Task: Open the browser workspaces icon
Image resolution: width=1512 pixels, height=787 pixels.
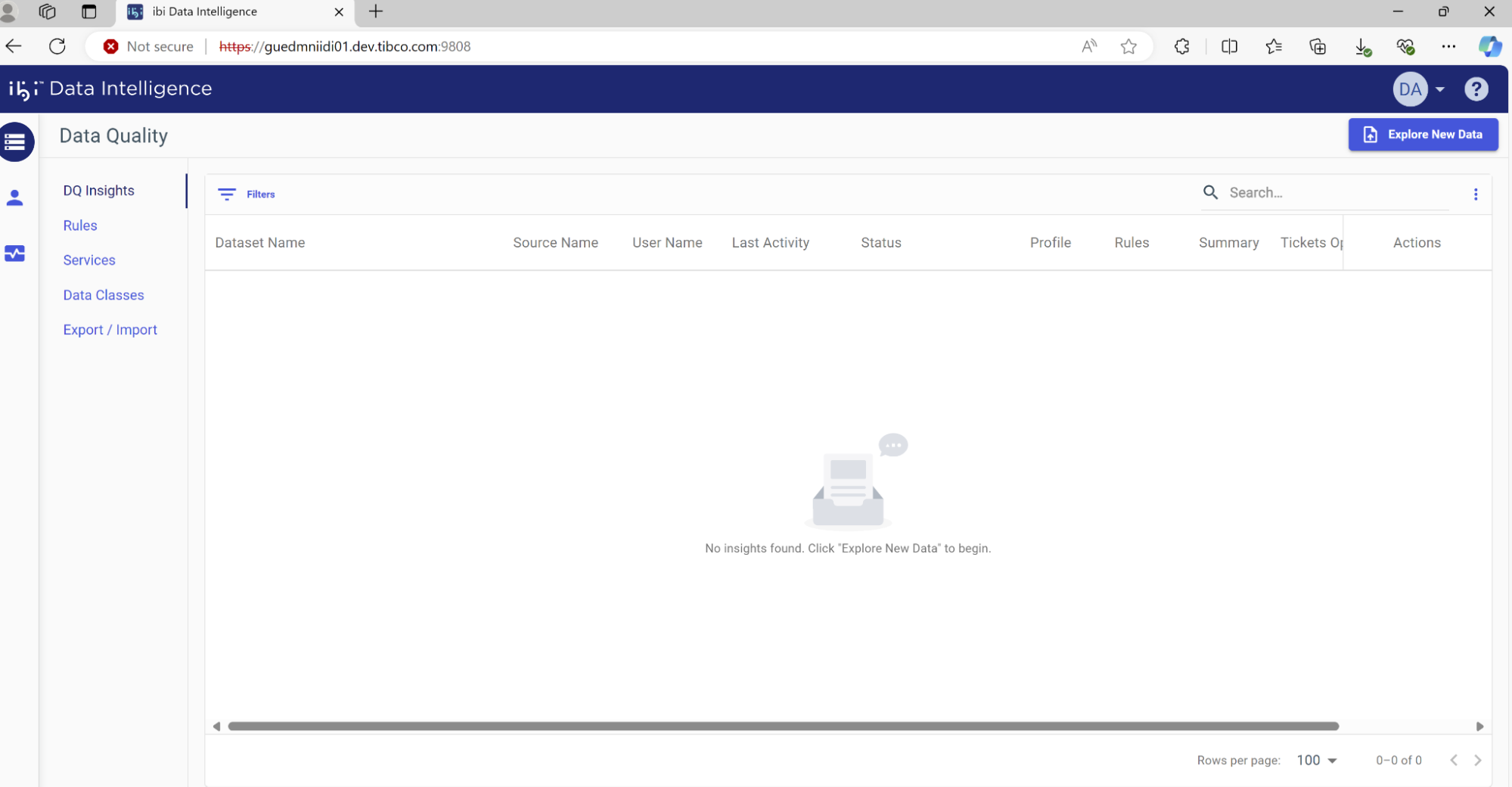Action: click(47, 11)
